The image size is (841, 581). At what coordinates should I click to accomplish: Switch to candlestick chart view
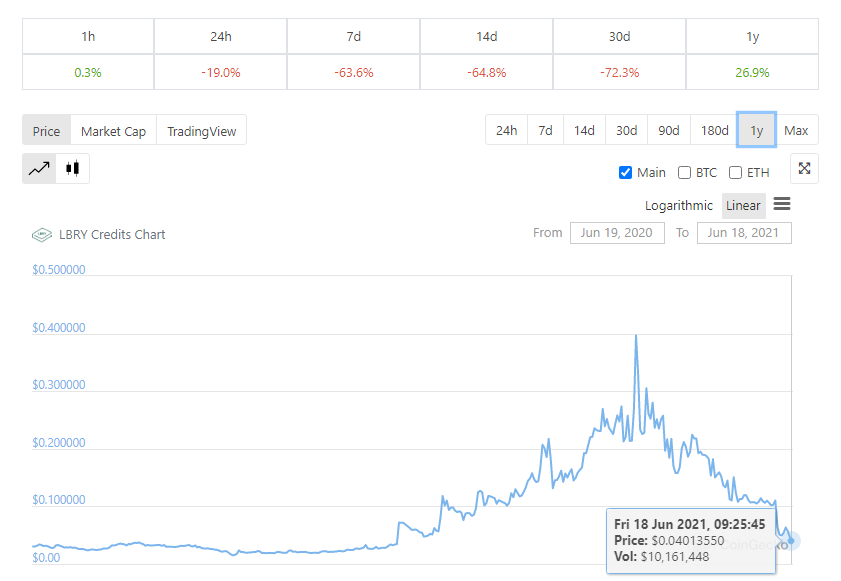(72, 169)
